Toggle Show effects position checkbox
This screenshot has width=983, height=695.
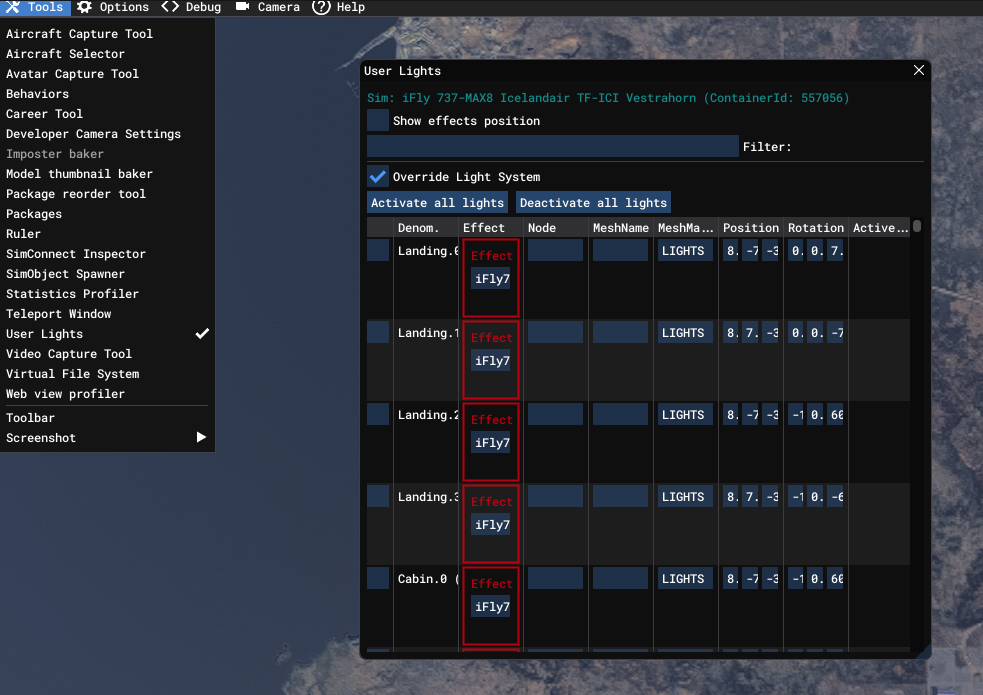(x=378, y=121)
